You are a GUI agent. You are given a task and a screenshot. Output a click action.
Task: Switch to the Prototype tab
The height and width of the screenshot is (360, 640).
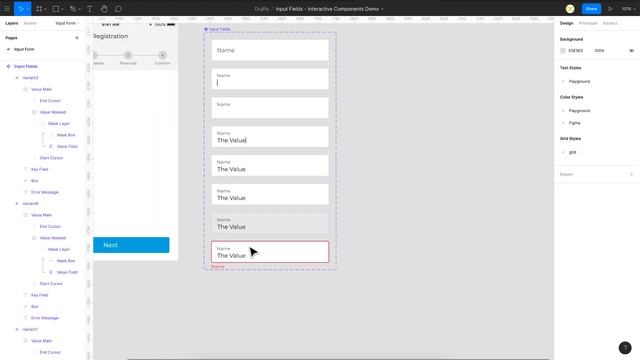pyautogui.click(x=588, y=23)
